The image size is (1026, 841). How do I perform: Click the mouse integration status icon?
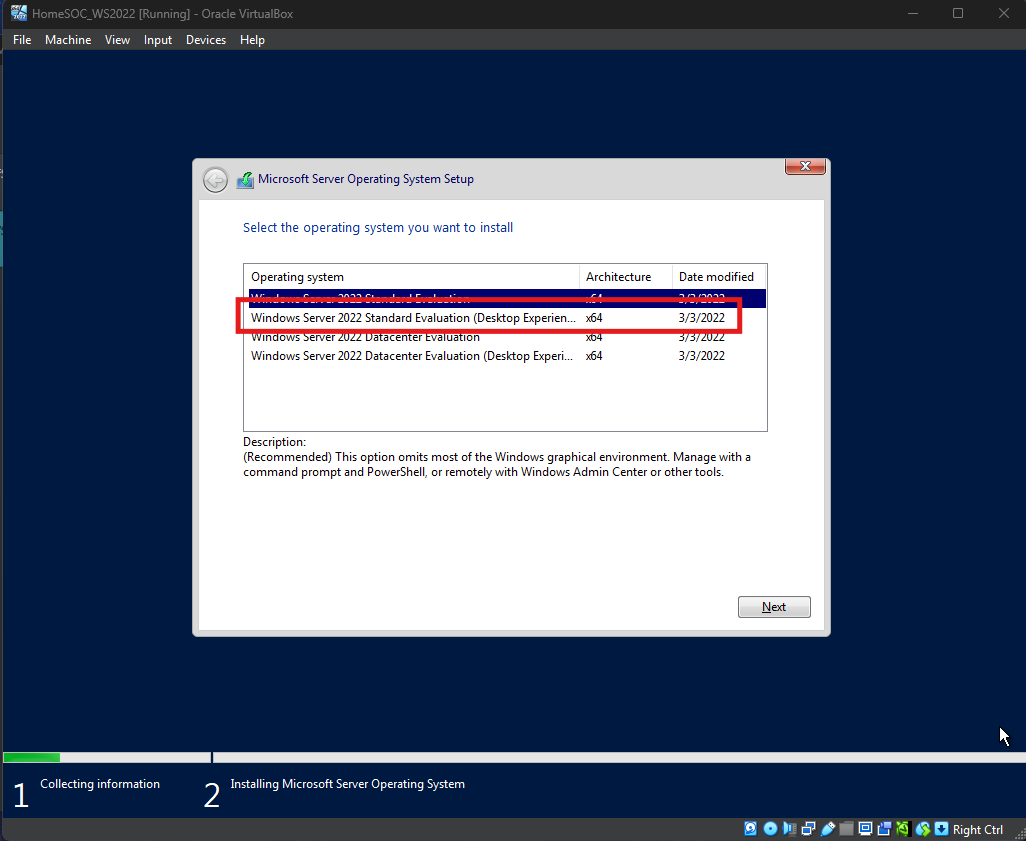922,829
